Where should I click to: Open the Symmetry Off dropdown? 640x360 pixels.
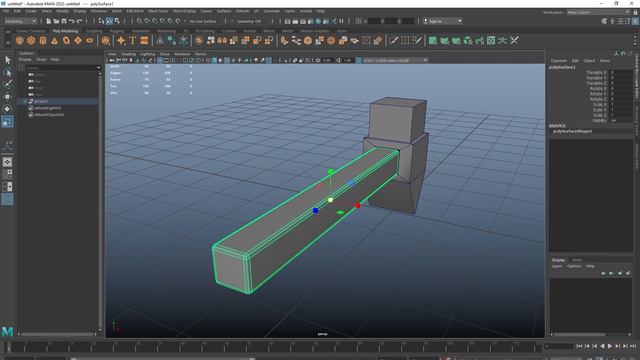pyautogui.click(x=249, y=21)
